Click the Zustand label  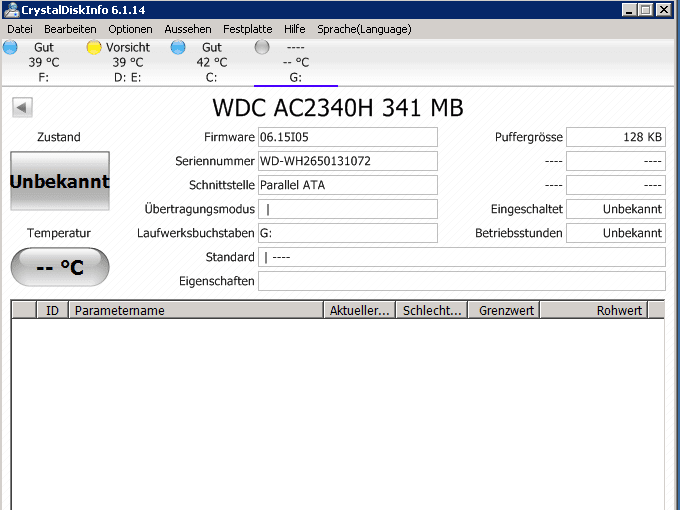pyautogui.click(x=58, y=137)
